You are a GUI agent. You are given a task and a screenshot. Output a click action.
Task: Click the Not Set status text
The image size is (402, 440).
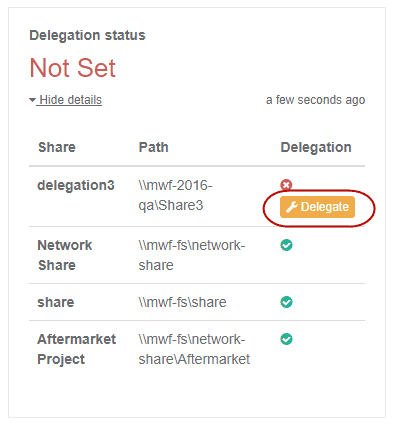click(x=73, y=68)
